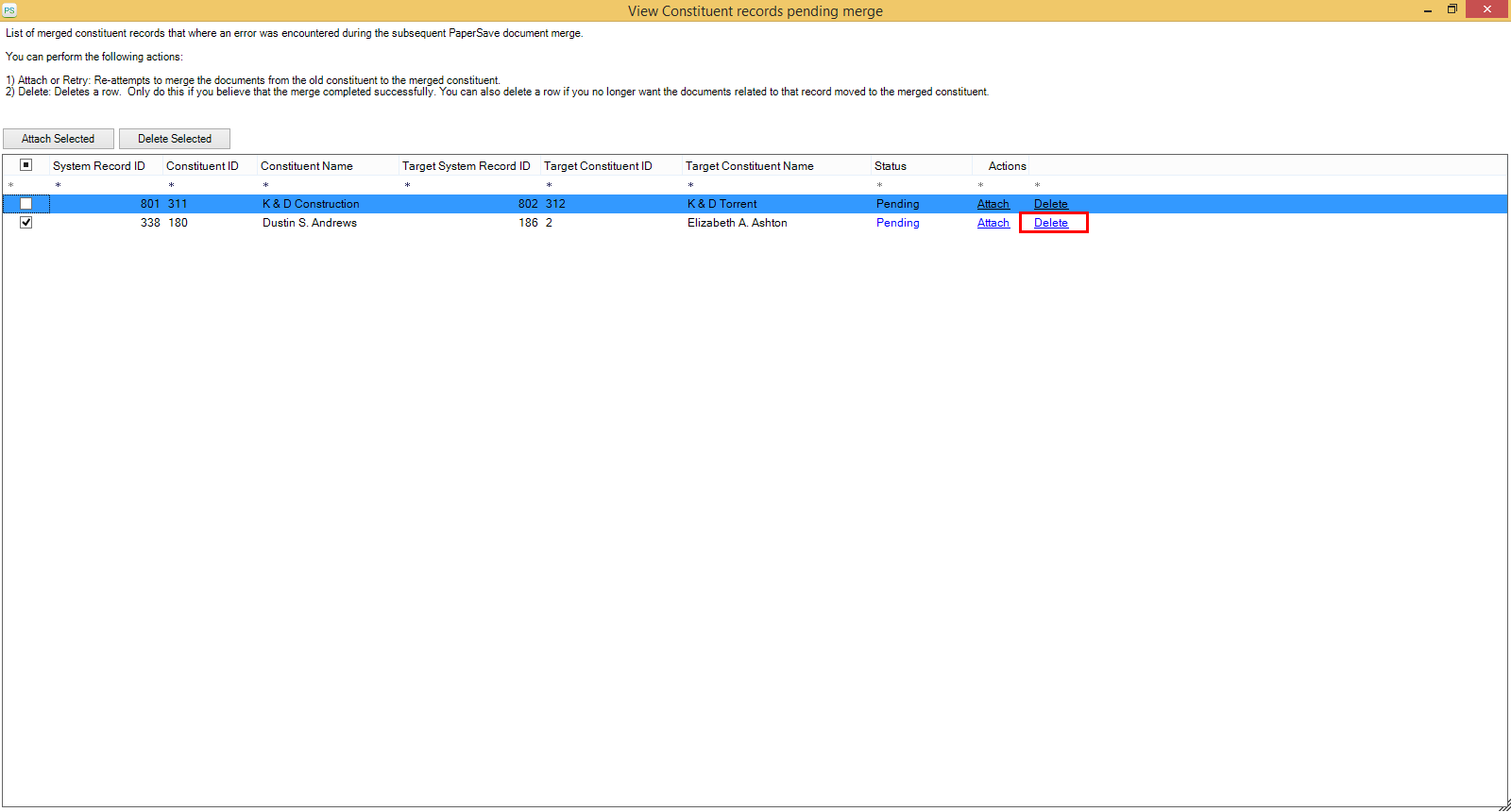Sort by Constituent Name column header
This screenshot has width=1511, height=812.
point(307,166)
